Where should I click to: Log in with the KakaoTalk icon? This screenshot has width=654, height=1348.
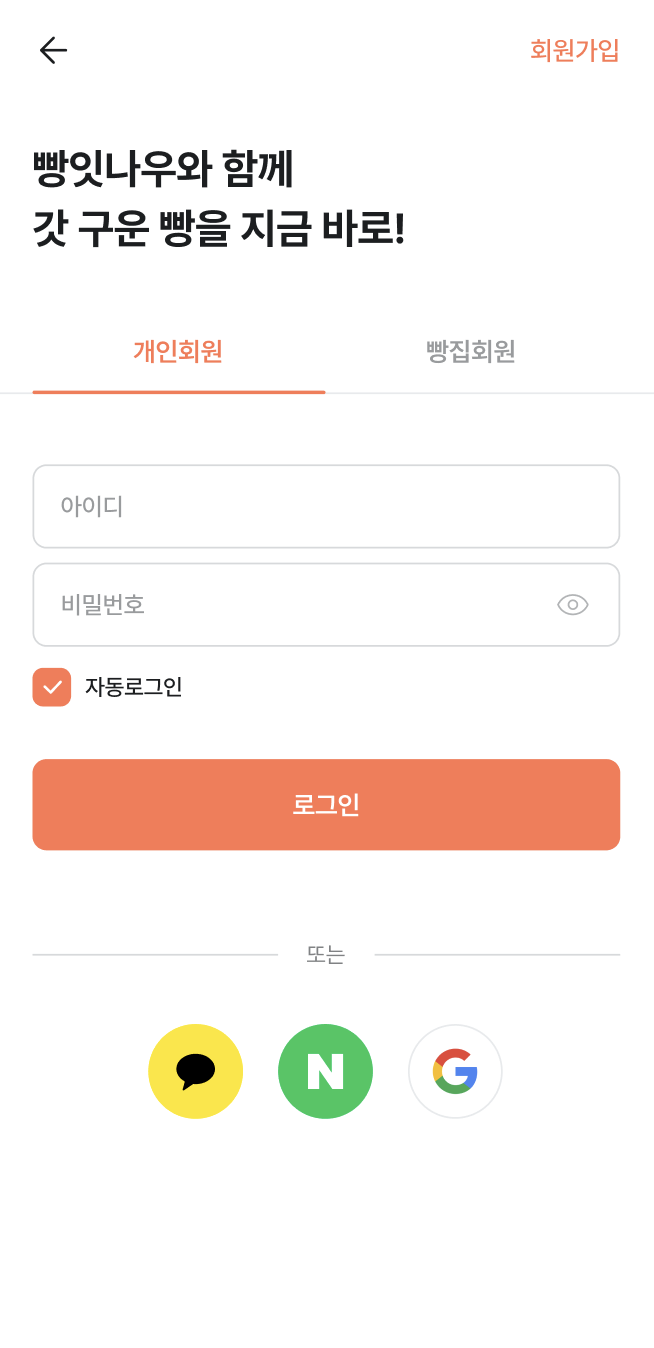click(x=195, y=1071)
